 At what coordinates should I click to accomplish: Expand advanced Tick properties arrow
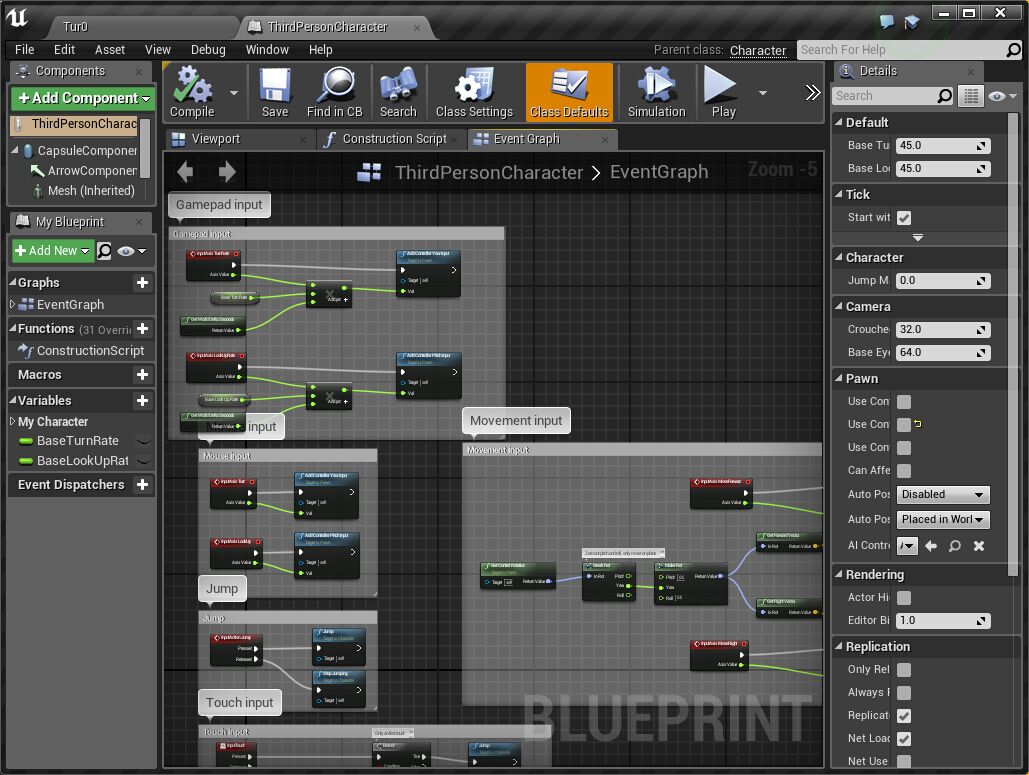(918, 238)
